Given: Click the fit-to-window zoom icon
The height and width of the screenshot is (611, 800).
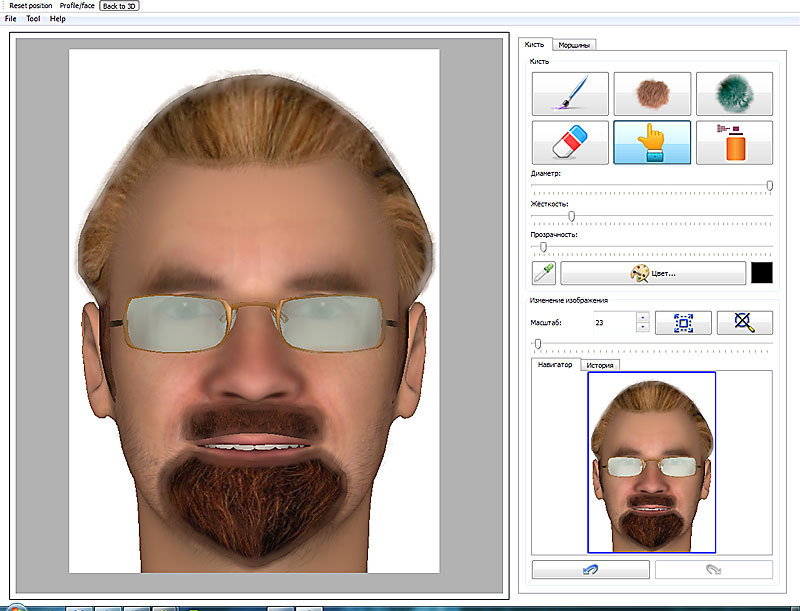Looking at the screenshot, I should (683, 323).
